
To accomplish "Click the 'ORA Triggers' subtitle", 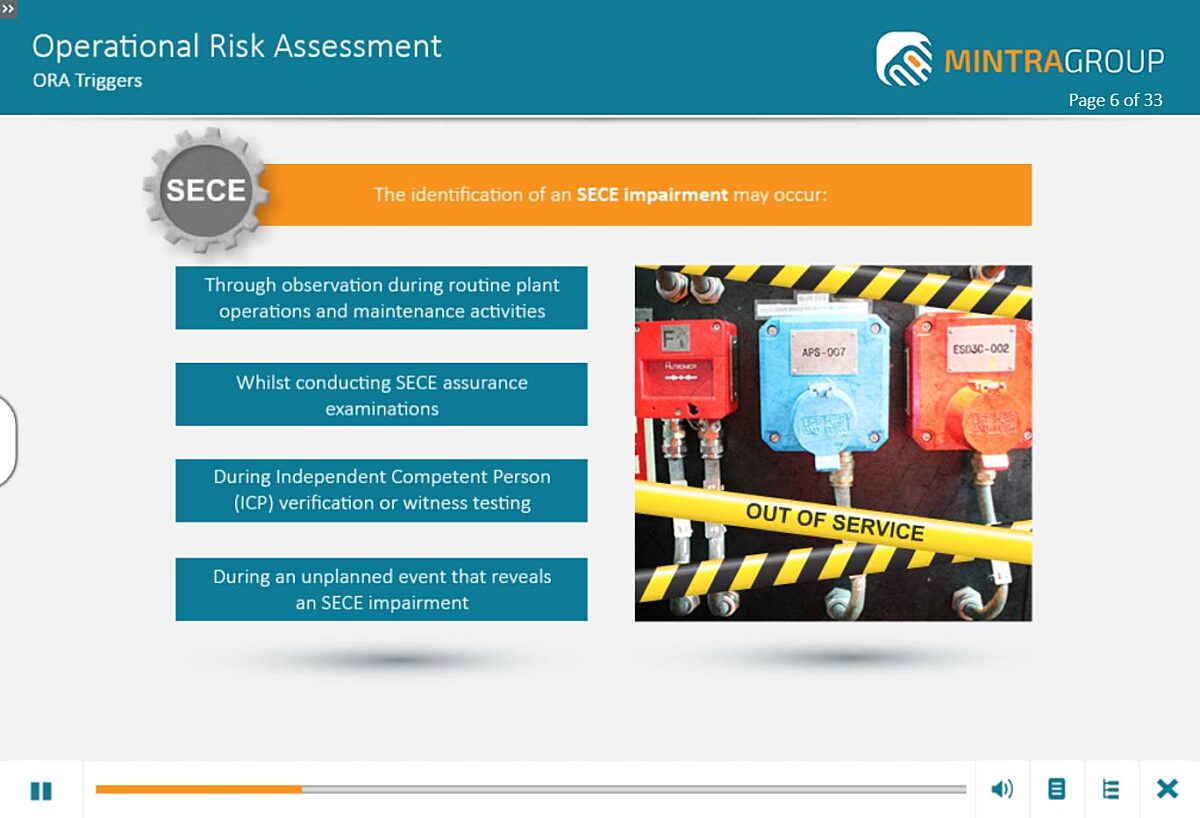I will tap(87, 81).
